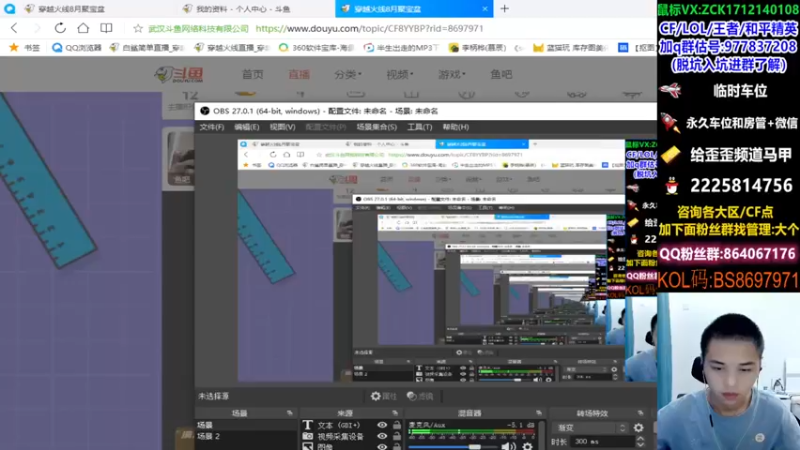Open a new browser tab with plus
This screenshot has height=450, width=800.
[505, 9]
